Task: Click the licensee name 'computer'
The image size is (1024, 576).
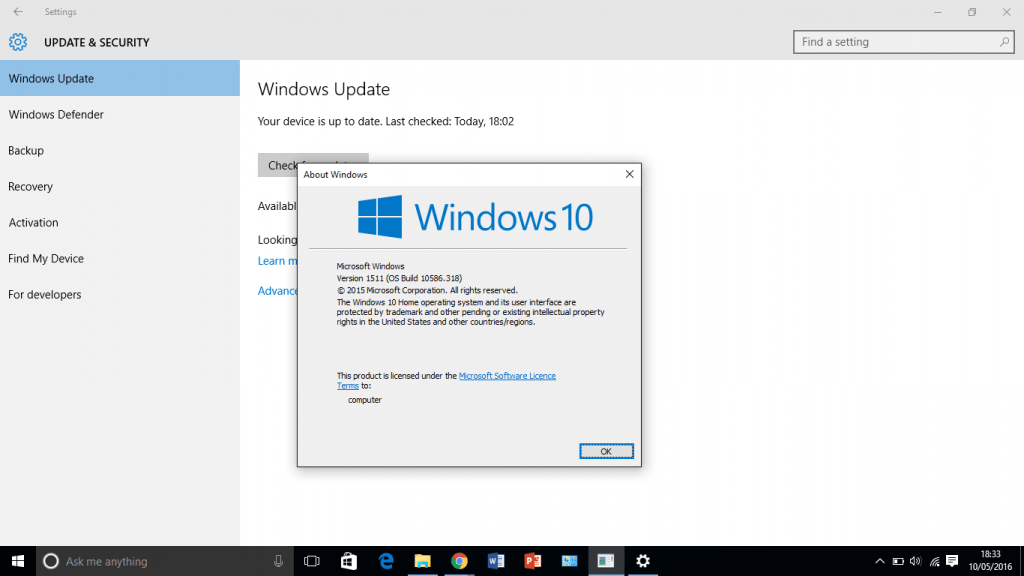Action: click(x=364, y=400)
